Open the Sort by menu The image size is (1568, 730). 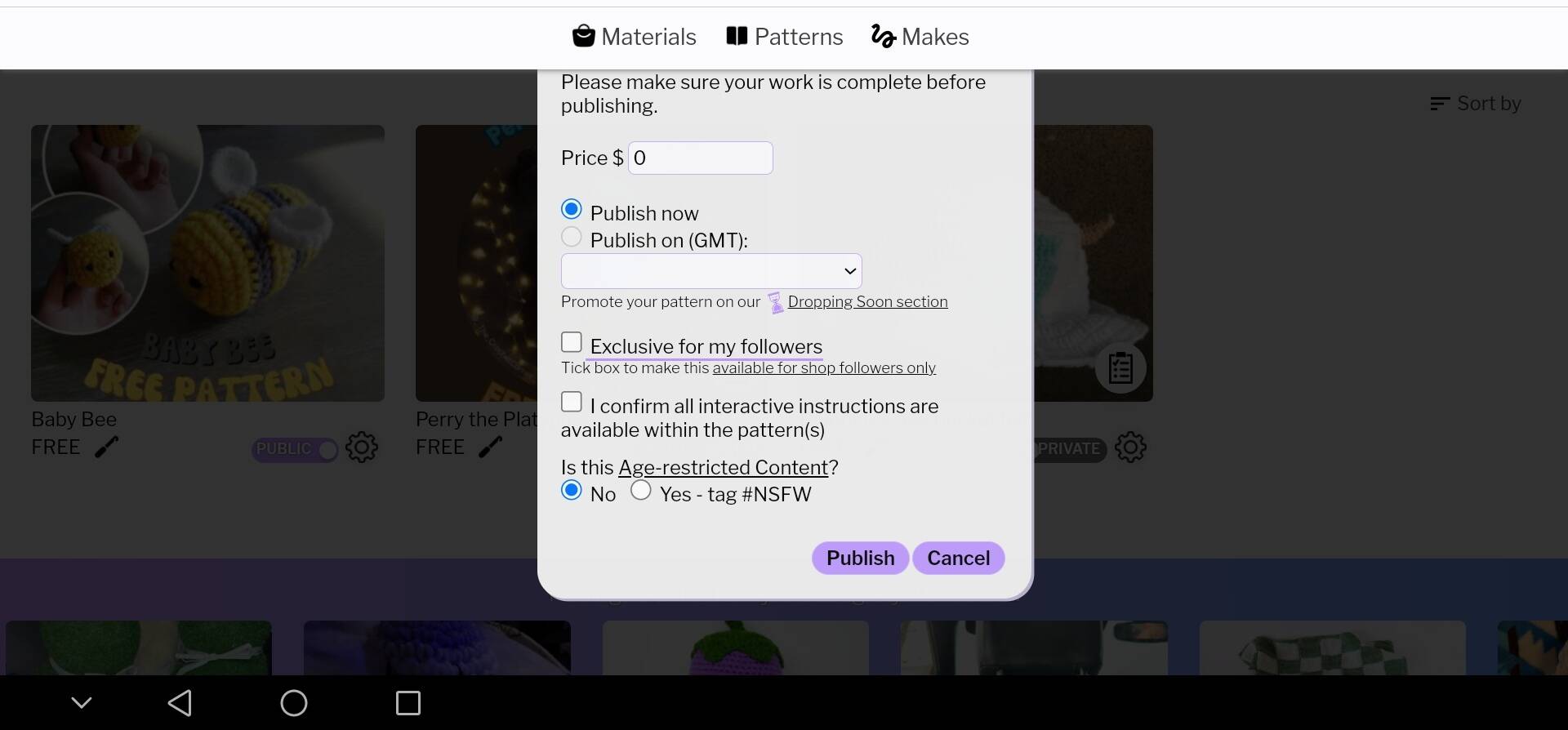pyautogui.click(x=1476, y=104)
